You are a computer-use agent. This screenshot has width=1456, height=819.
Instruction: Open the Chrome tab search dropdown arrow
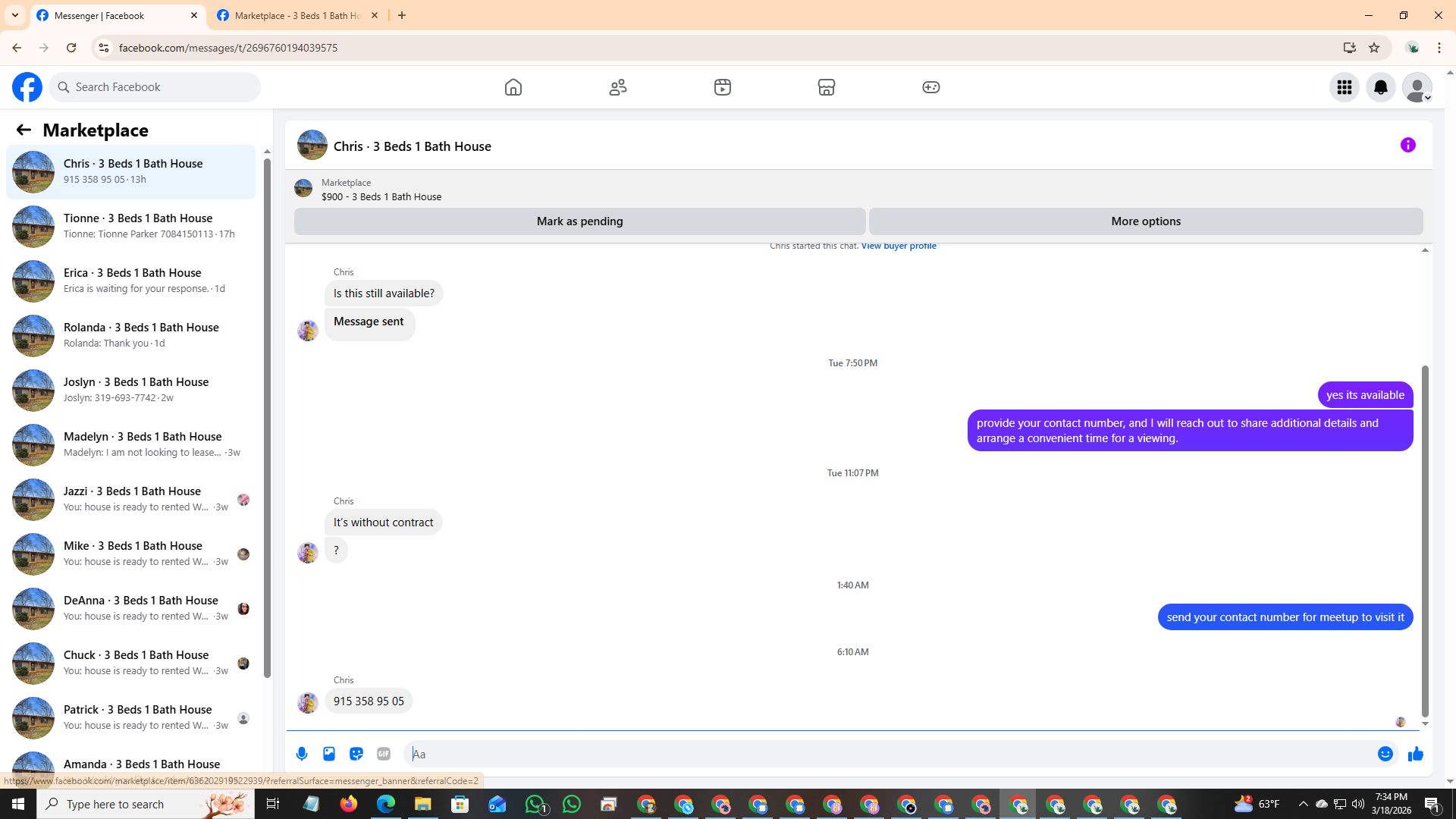(15, 15)
